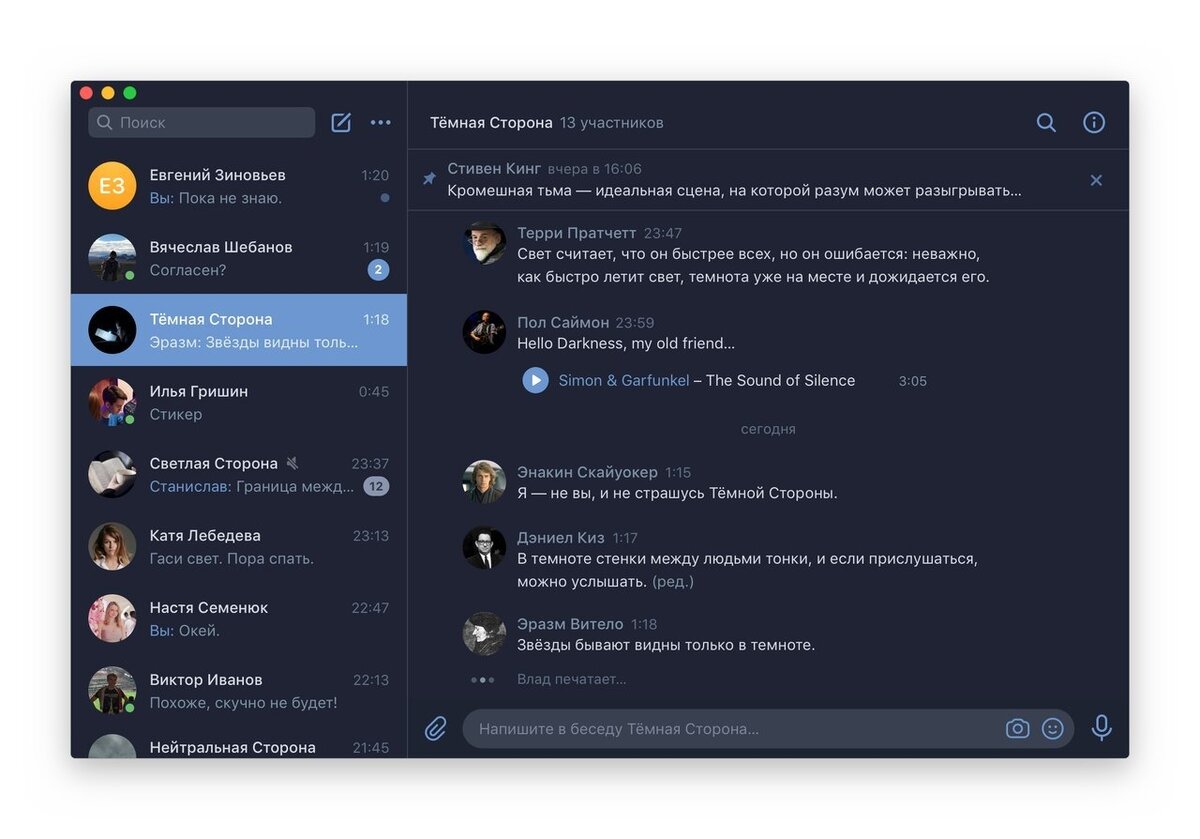Image resolution: width=1200 pixels, height=839 pixels.
Task: Click the сегодня date separator
Action: coord(768,429)
